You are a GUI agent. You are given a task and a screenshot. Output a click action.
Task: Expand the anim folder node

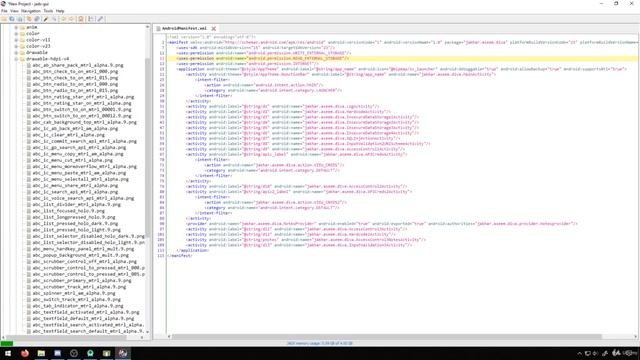[x=16, y=27]
